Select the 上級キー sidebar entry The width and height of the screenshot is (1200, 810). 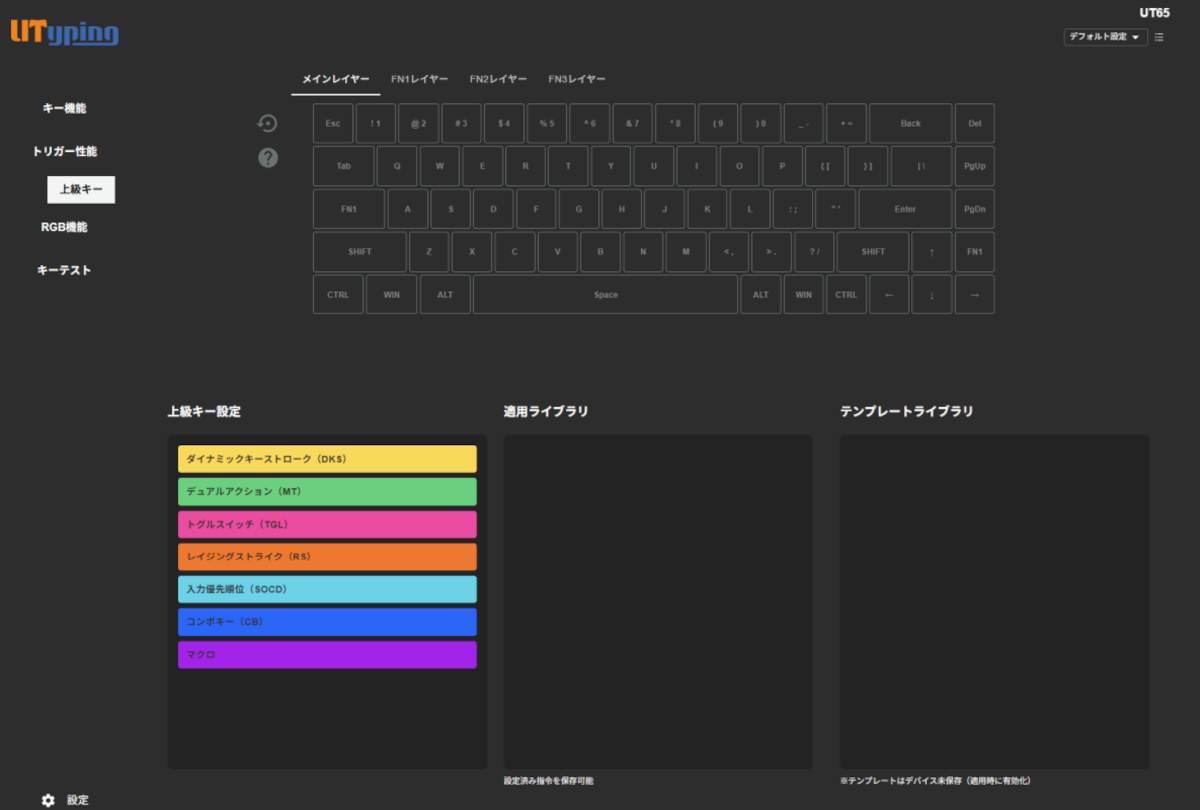(x=81, y=189)
